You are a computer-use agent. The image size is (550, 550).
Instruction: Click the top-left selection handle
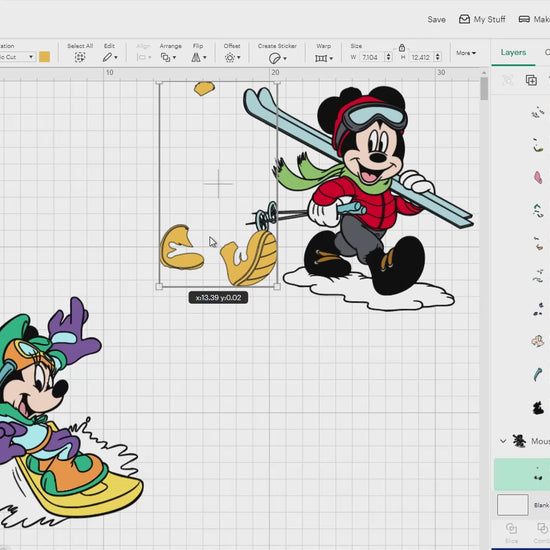click(159, 83)
